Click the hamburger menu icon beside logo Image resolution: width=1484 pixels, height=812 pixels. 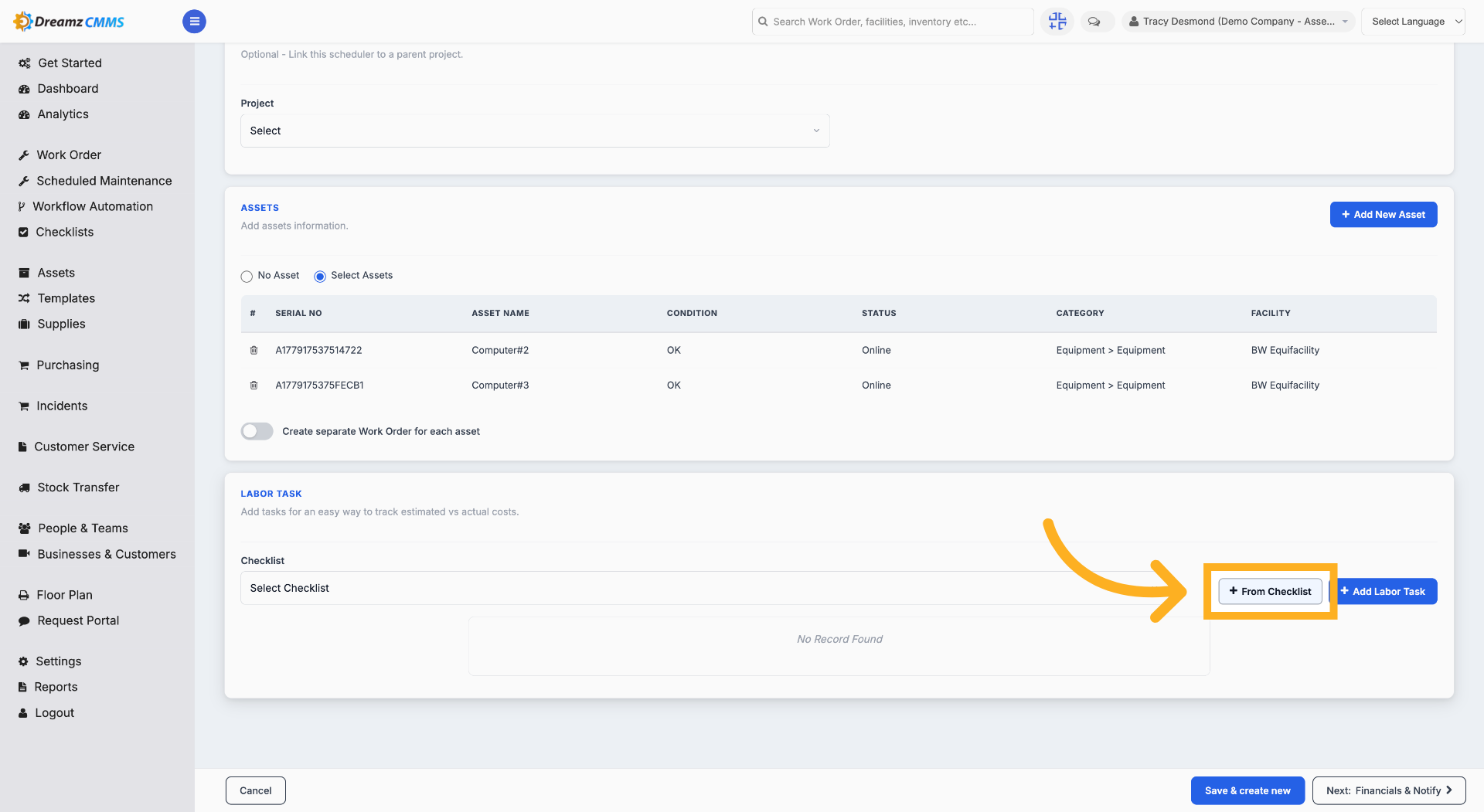pyautogui.click(x=194, y=22)
